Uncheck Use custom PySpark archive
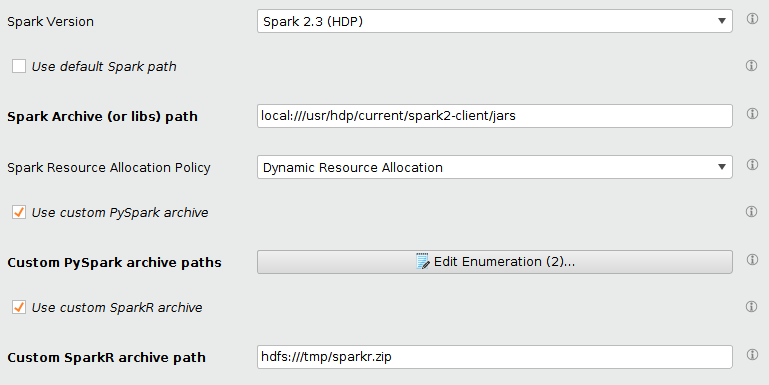Screen dimensions: 769x385 pyautogui.click(x=19, y=212)
